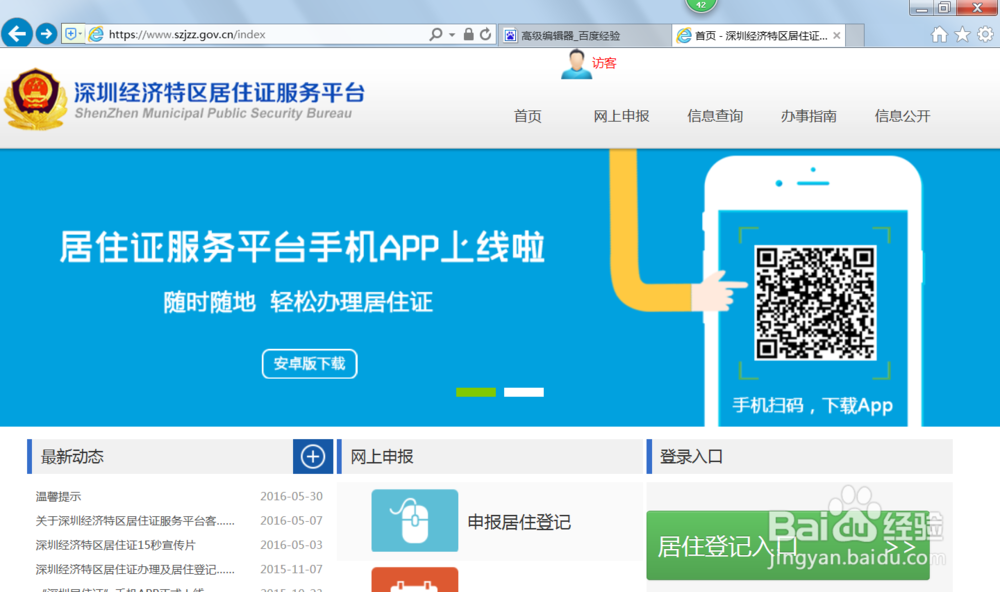This screenshot has width=1000, height=592.
Task: Go back with the browser back arrow
Action: [17, 33]
